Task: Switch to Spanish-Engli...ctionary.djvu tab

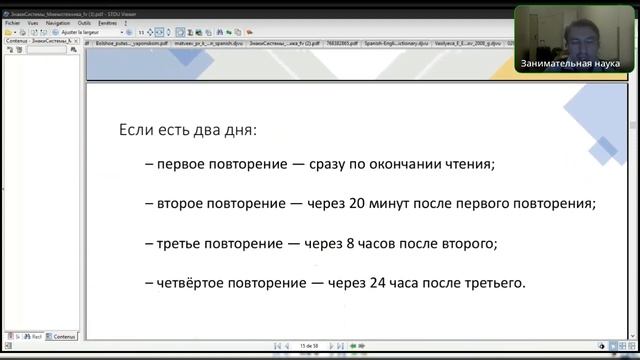Action: click(396, 43)
